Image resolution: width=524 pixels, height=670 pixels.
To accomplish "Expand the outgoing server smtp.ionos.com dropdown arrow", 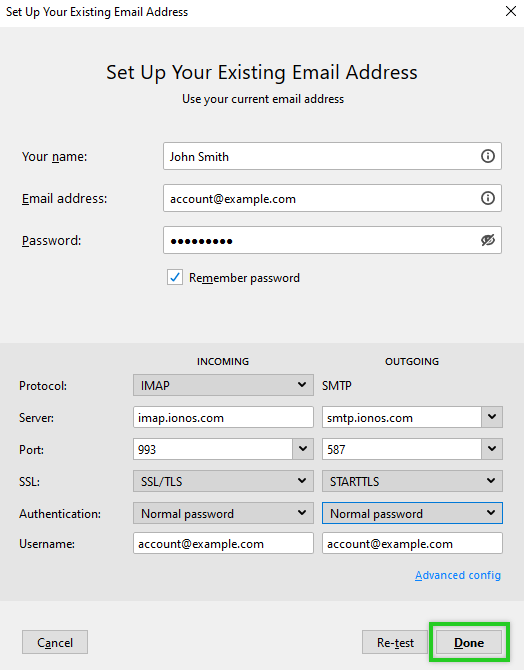I will click(x=492, y=417).
